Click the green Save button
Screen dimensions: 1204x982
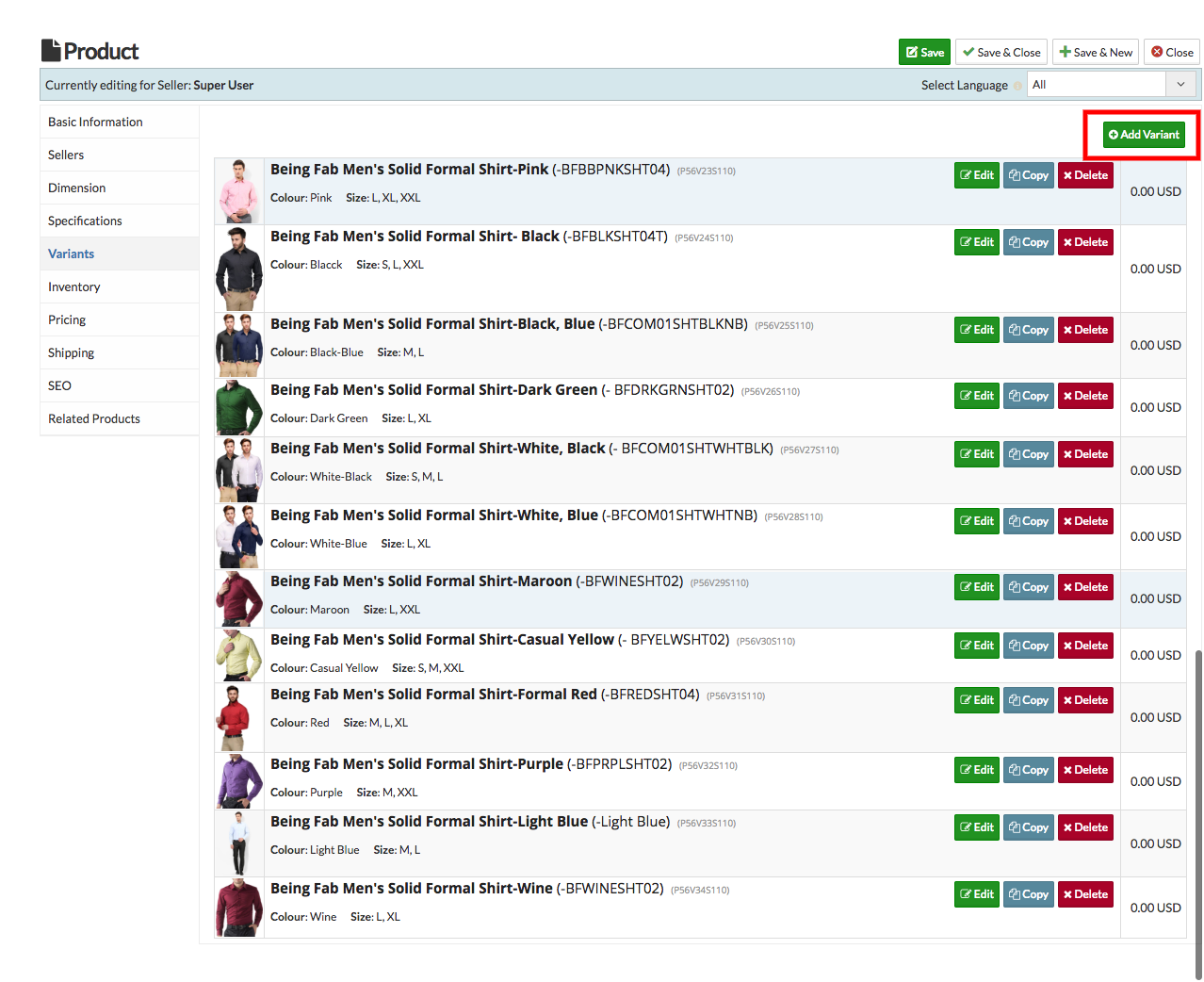pos(924,53)
